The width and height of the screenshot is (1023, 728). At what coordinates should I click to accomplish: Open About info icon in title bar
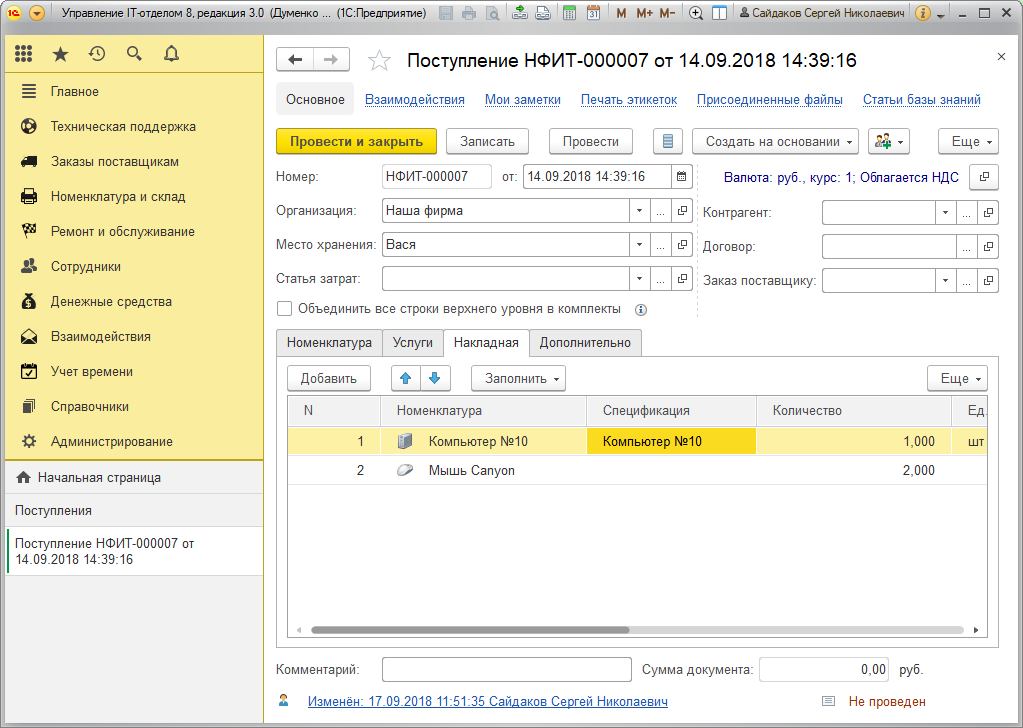(x=922, y=13)
